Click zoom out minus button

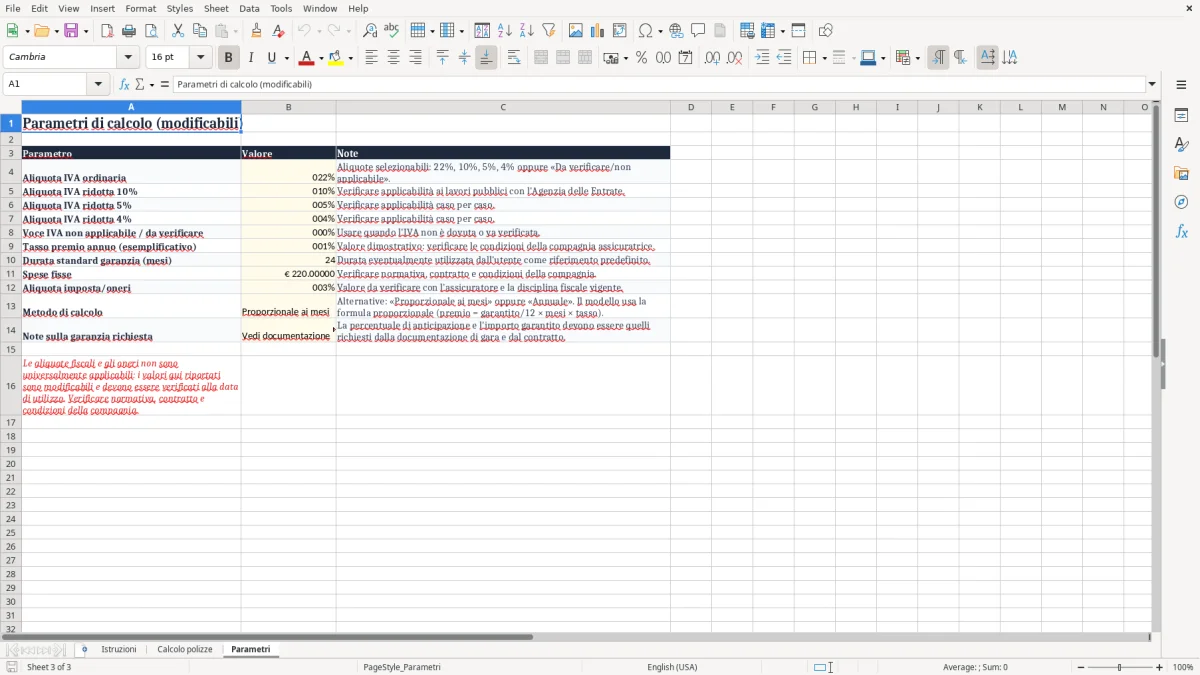pyautogui.click(x=1080, y=667)
